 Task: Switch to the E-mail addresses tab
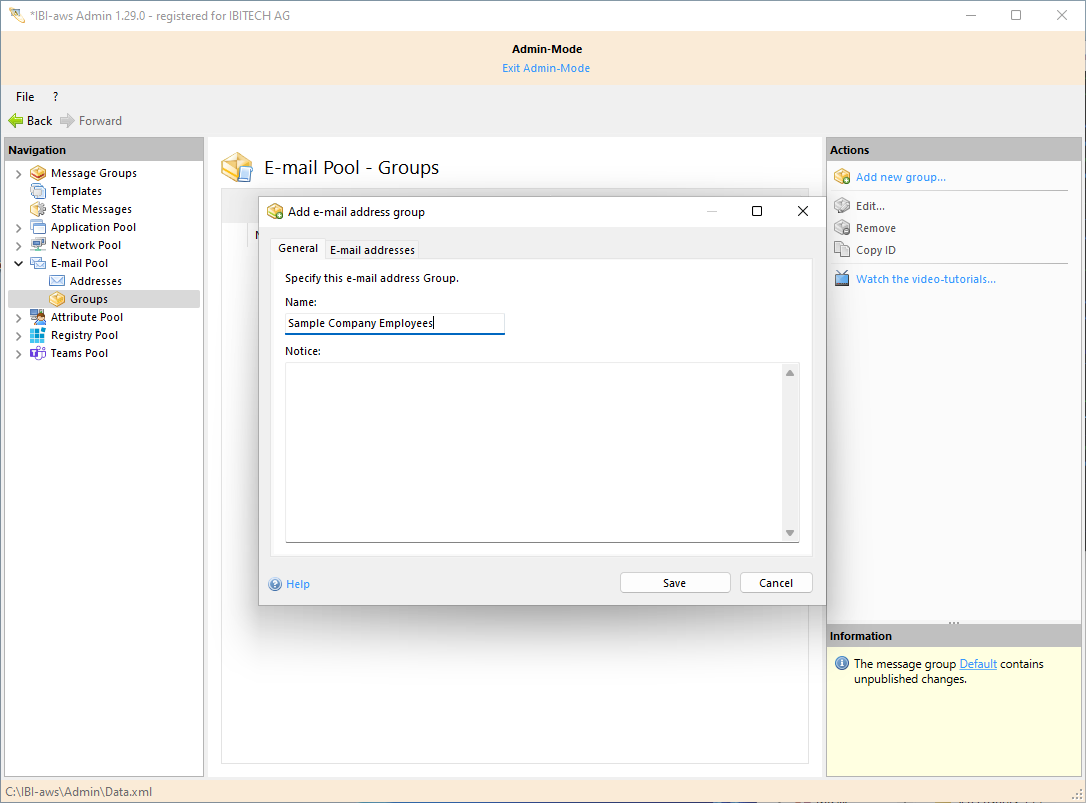point(372,250)
